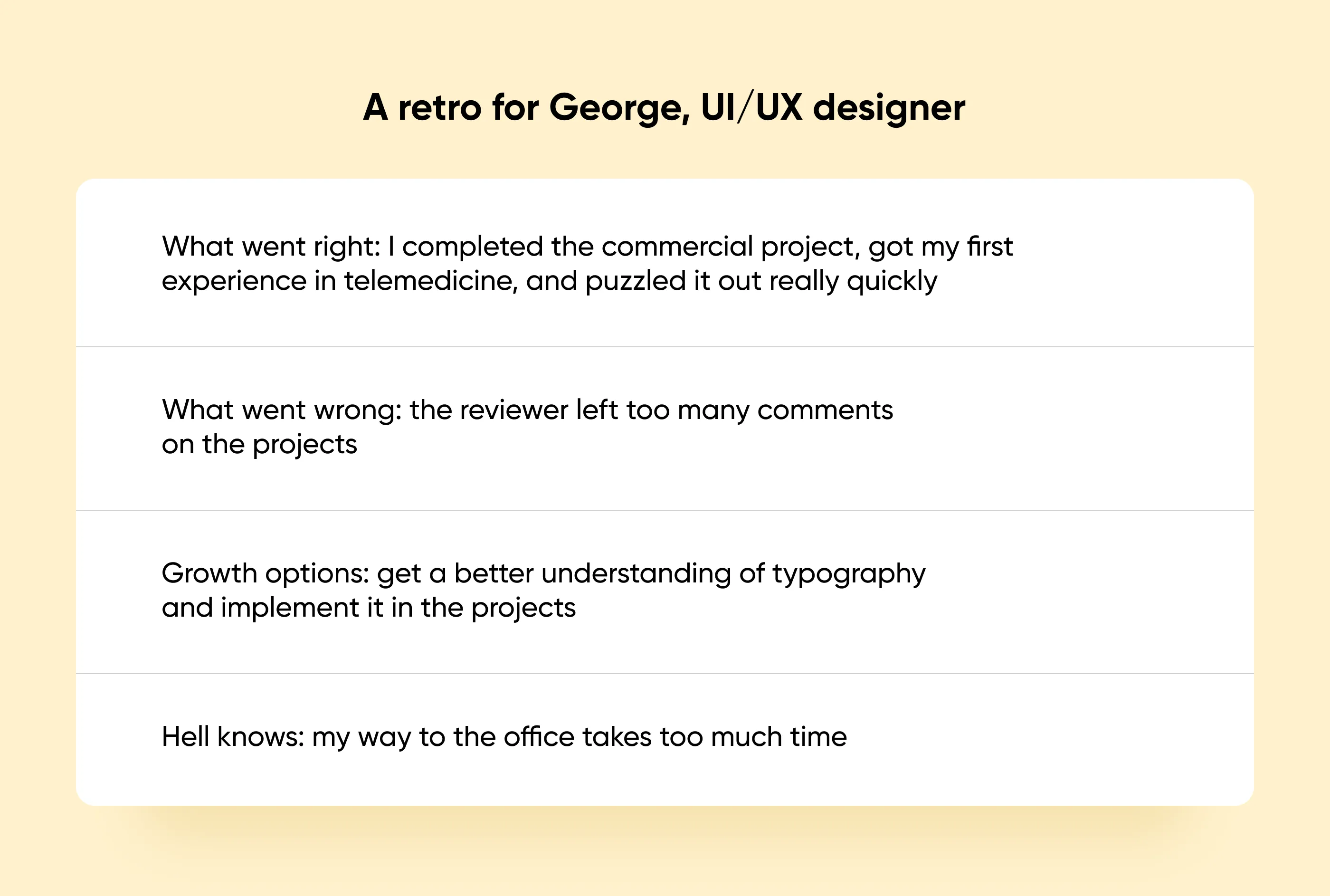
Task: Select the 'What went wrong' row
Action: [665, 428]
